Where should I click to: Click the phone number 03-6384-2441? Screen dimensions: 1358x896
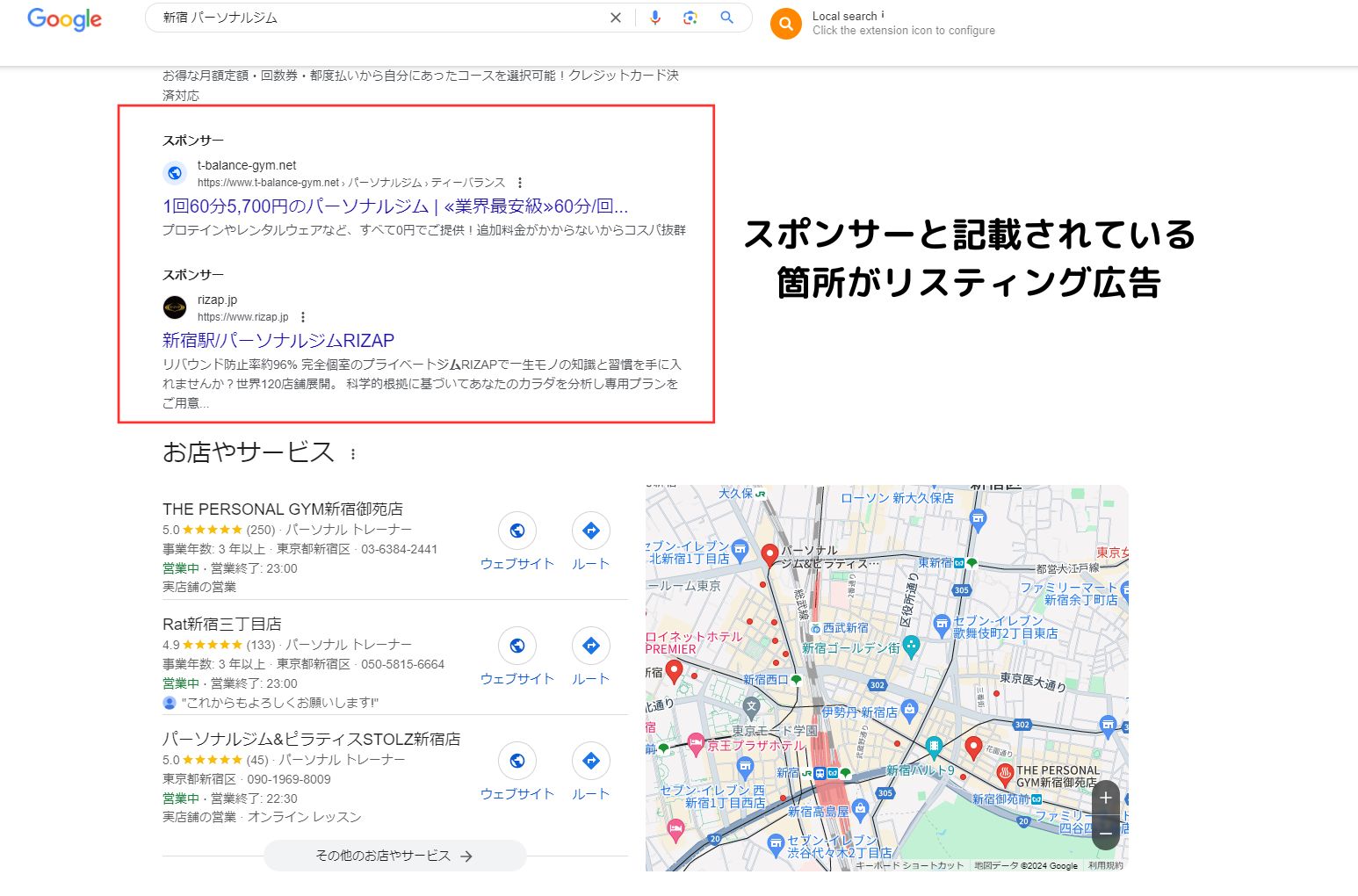click(399, 549)
